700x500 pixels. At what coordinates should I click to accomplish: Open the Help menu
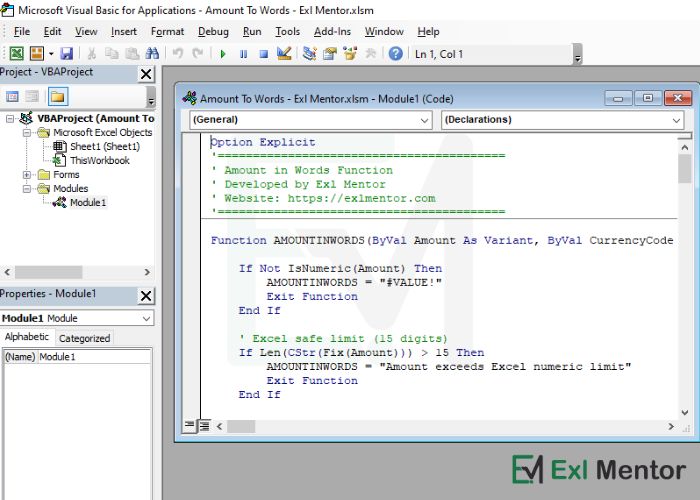pyautogui.click(x=429, y=32)
